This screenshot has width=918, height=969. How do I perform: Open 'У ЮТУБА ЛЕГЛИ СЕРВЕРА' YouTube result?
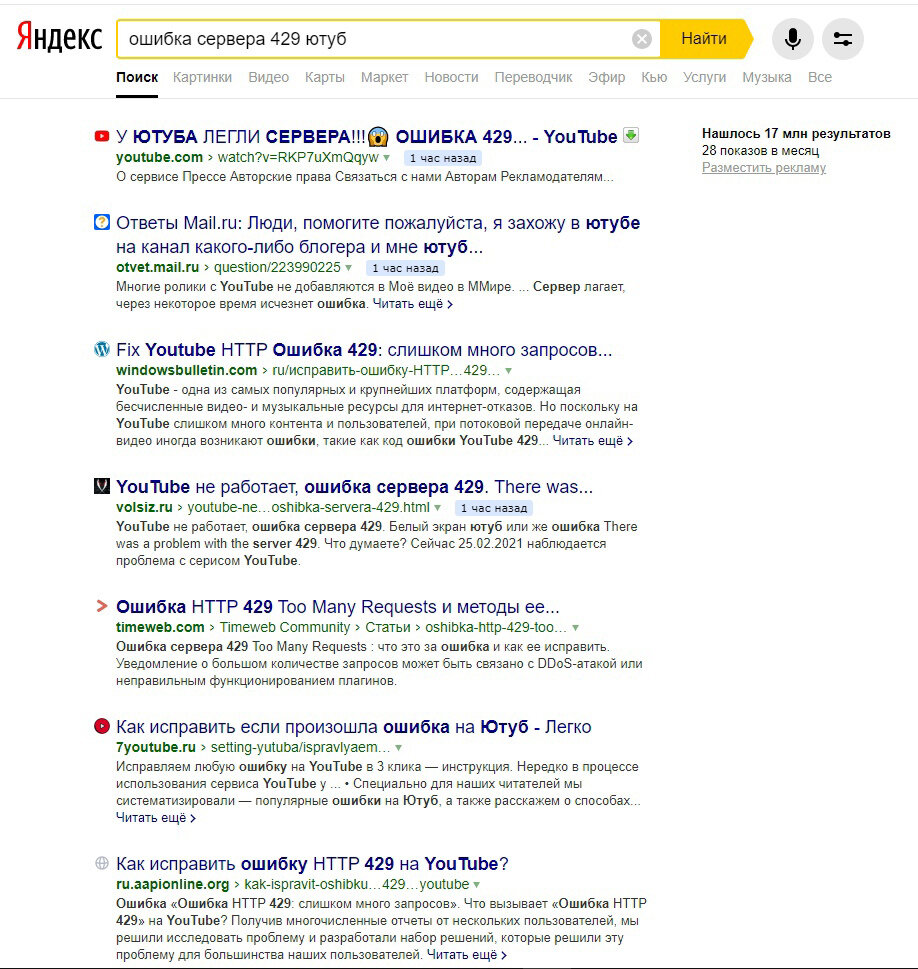click(367, 137)
